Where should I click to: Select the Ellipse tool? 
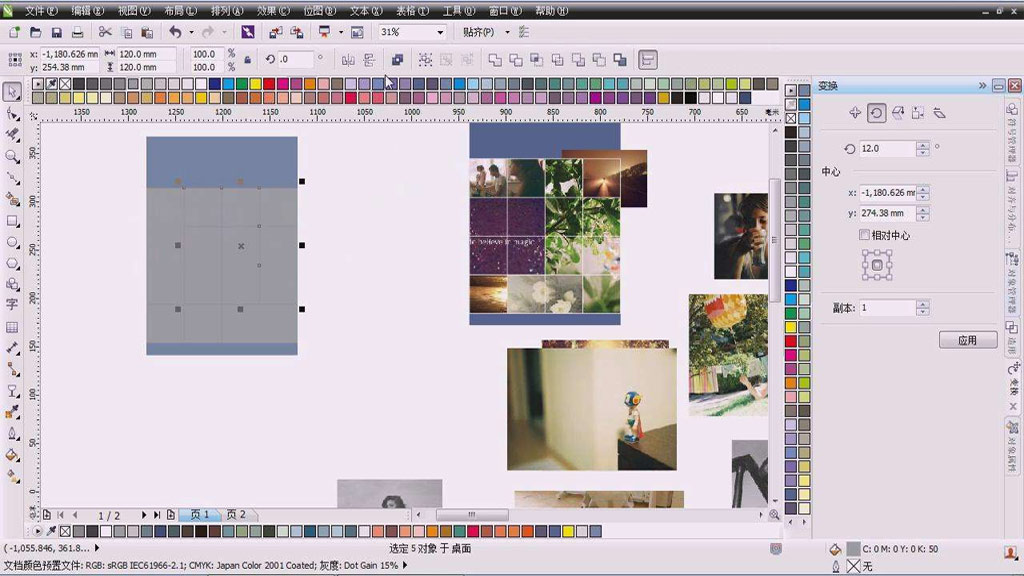(x=13, y=242)
